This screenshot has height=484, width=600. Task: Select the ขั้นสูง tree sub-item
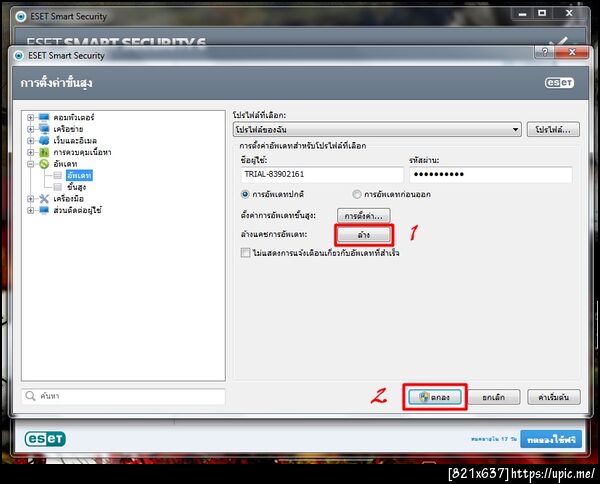pyautogui.click(x=77, y=187)
